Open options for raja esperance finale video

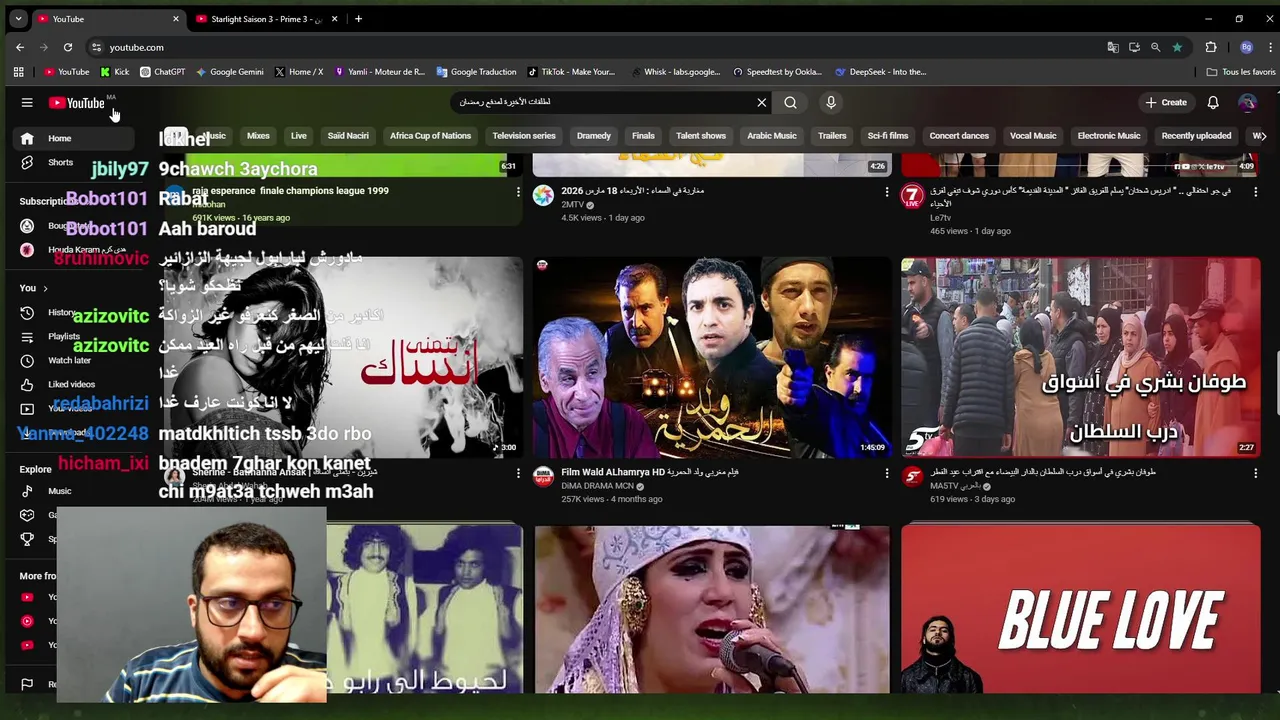point(517,191)
